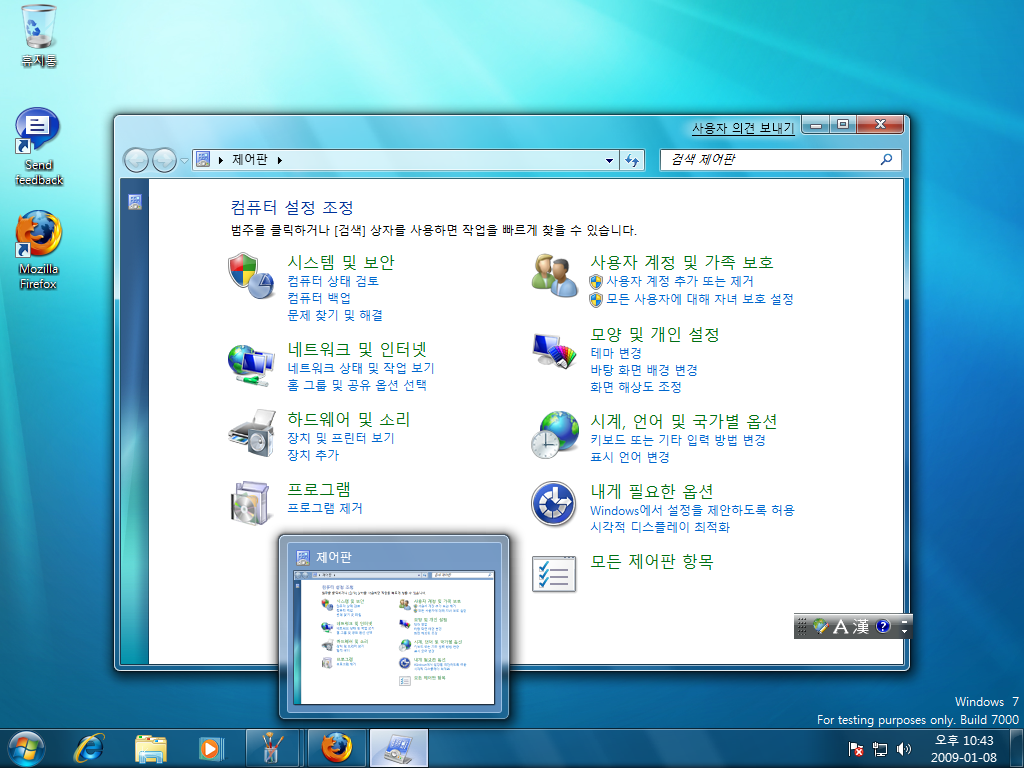Click the 제어판 breadcrumb in address bar
Viewport: 1024px width, 768px height.
(x=249, y=159)
